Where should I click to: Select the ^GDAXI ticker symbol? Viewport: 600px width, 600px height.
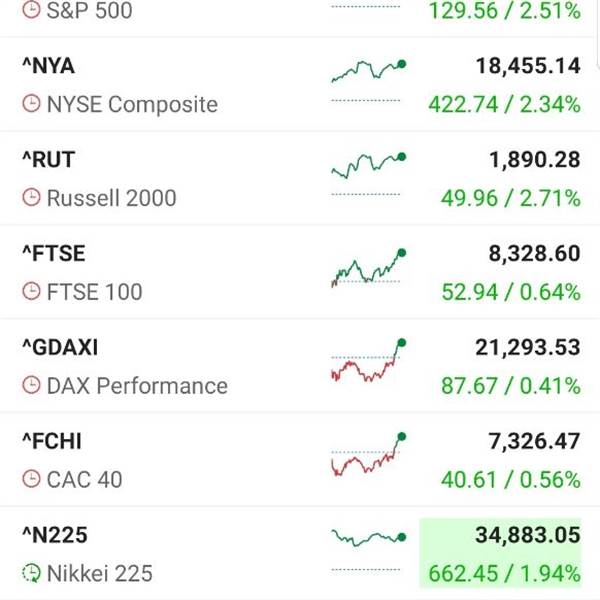click(x=60, y=347)
